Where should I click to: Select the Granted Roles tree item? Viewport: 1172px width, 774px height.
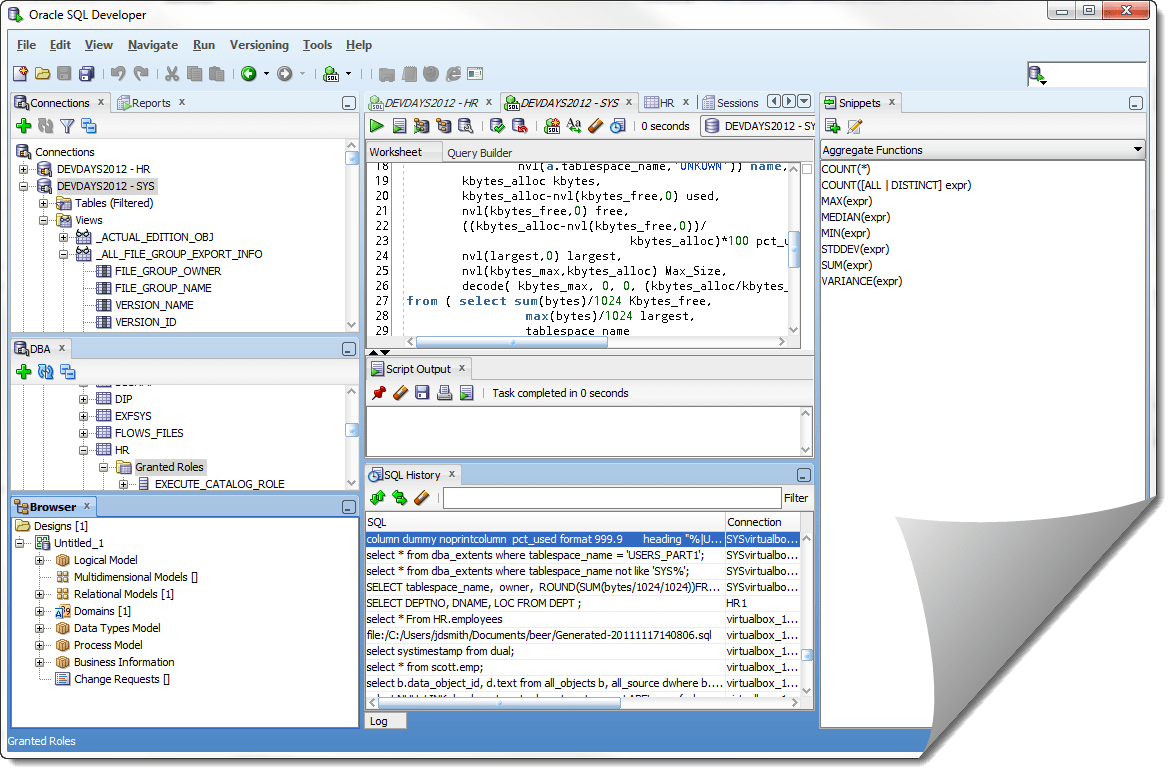coord(169,467)
